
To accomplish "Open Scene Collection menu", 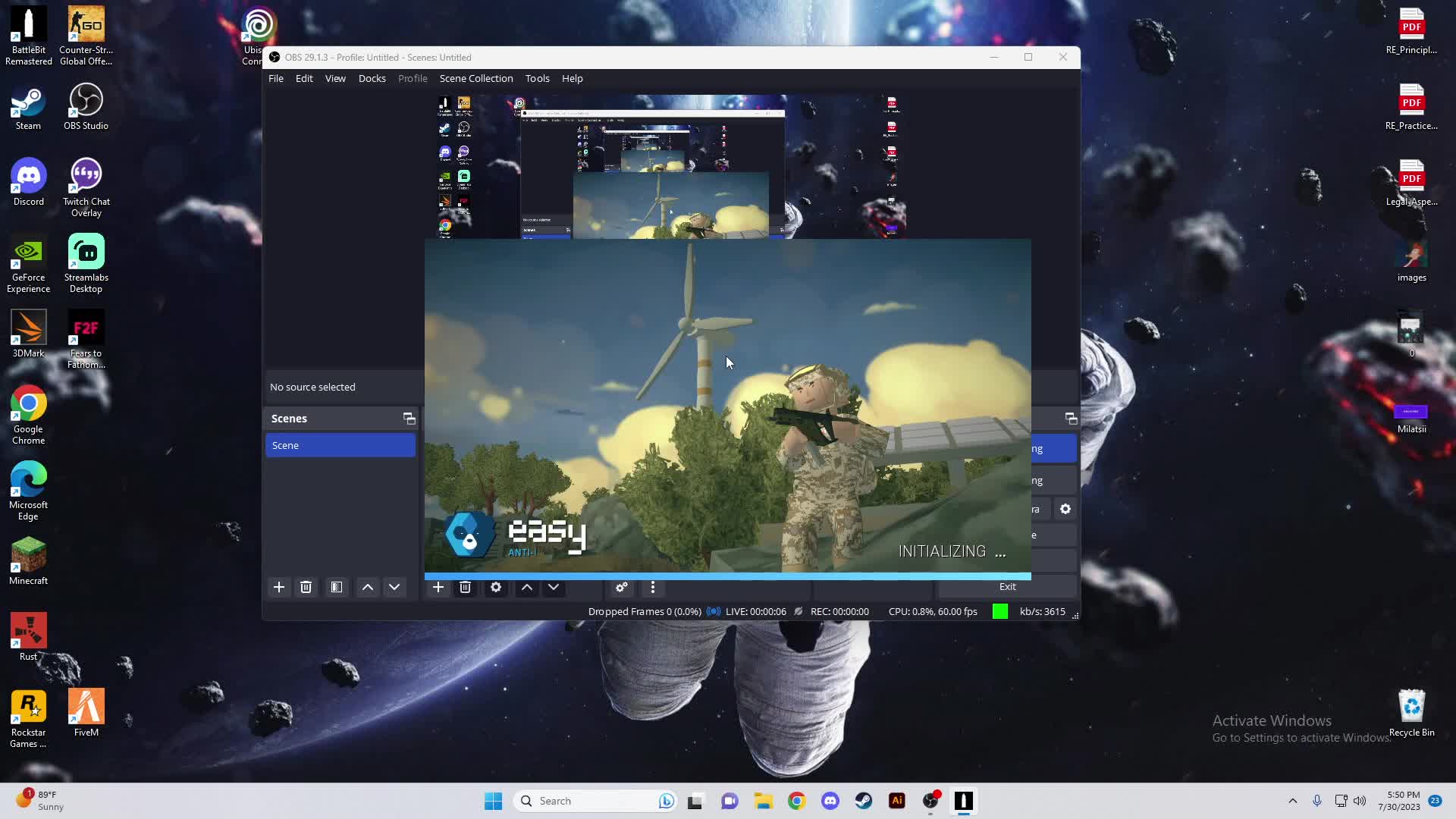I will 476,78.
